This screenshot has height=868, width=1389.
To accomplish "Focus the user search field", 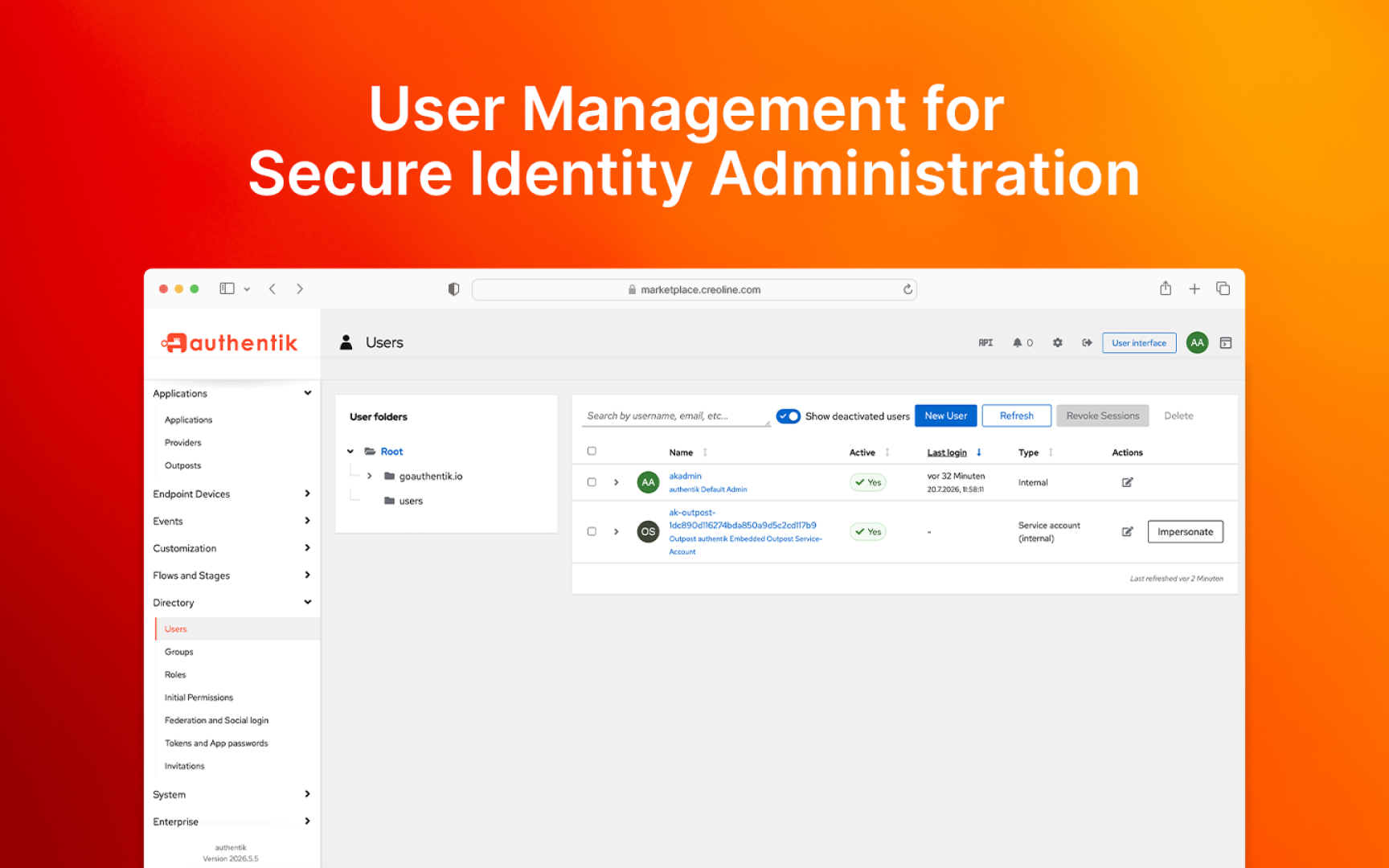I will coord(676,416).
